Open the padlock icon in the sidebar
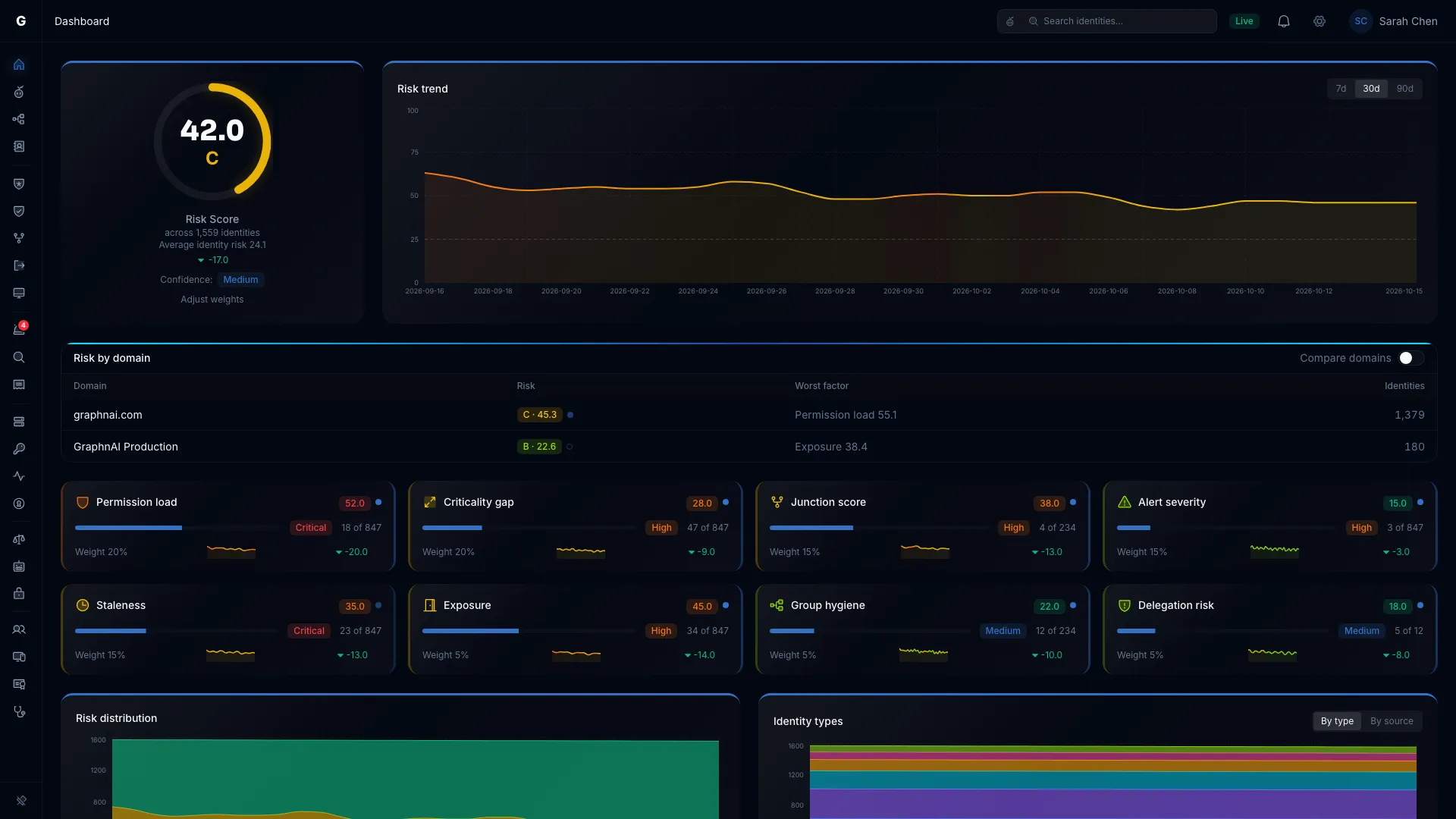The width and height of the screenshot is (1456, 819). [19, 594]
